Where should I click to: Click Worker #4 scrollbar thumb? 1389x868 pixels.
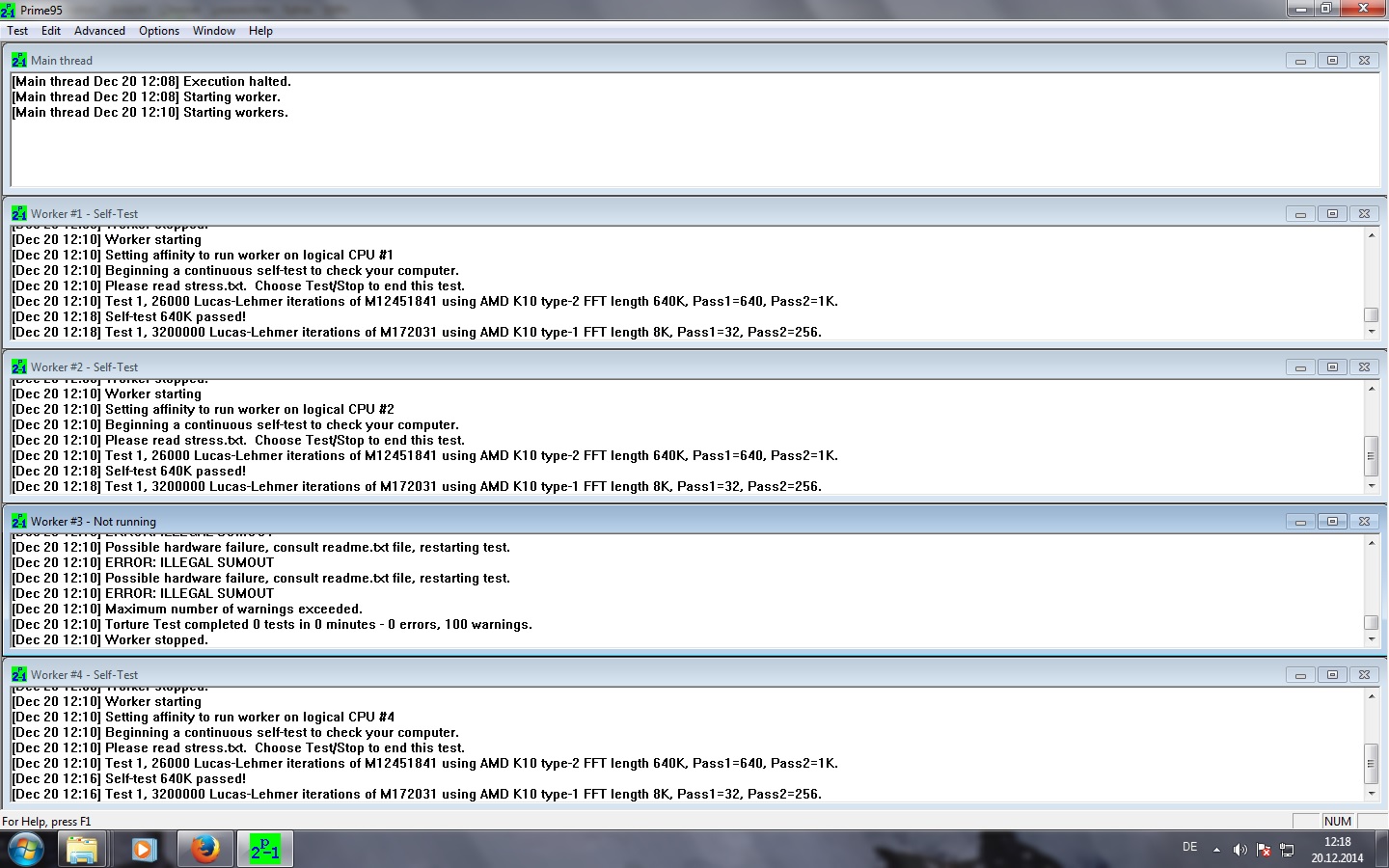click(1372, 764)
